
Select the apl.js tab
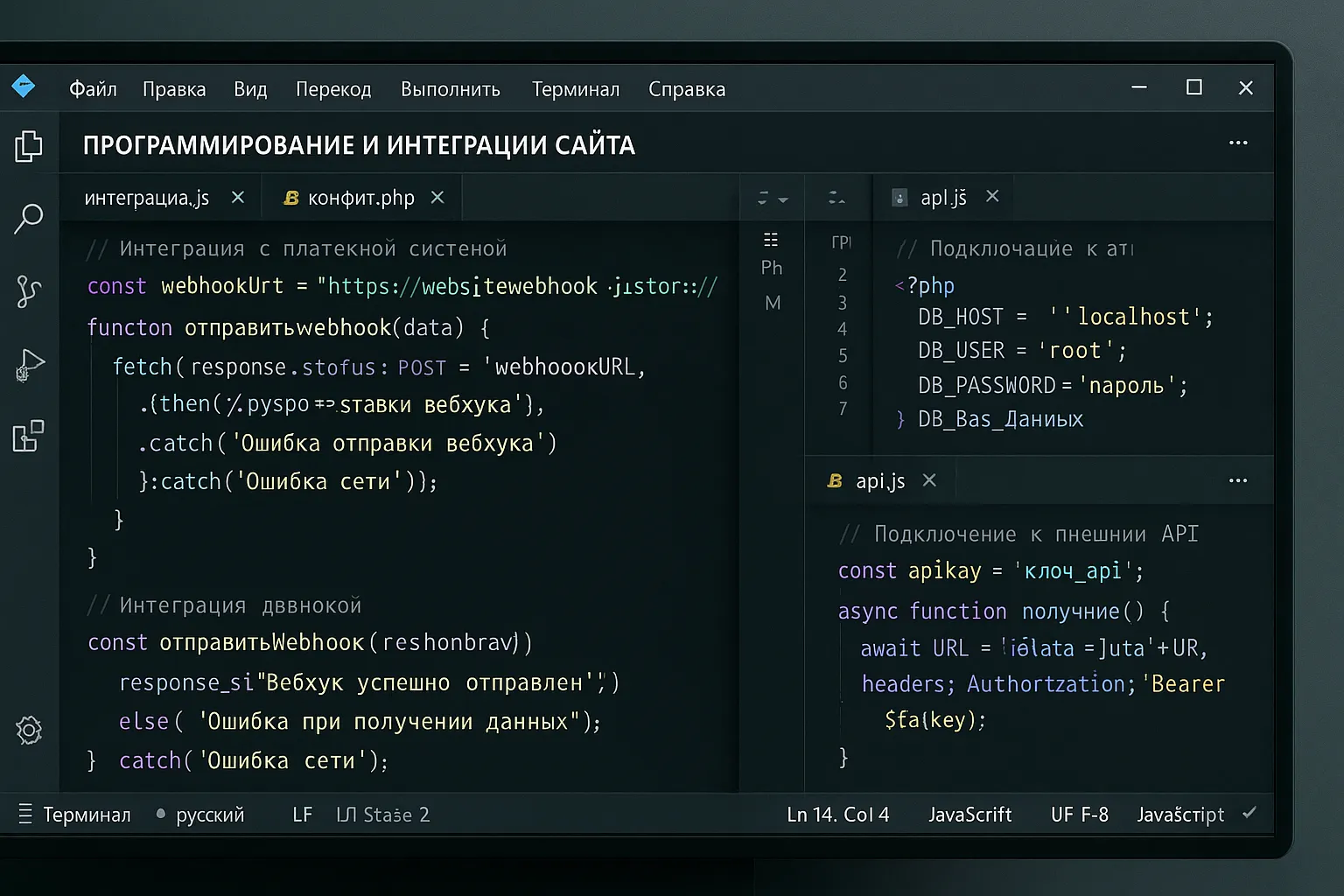(943, 198)
